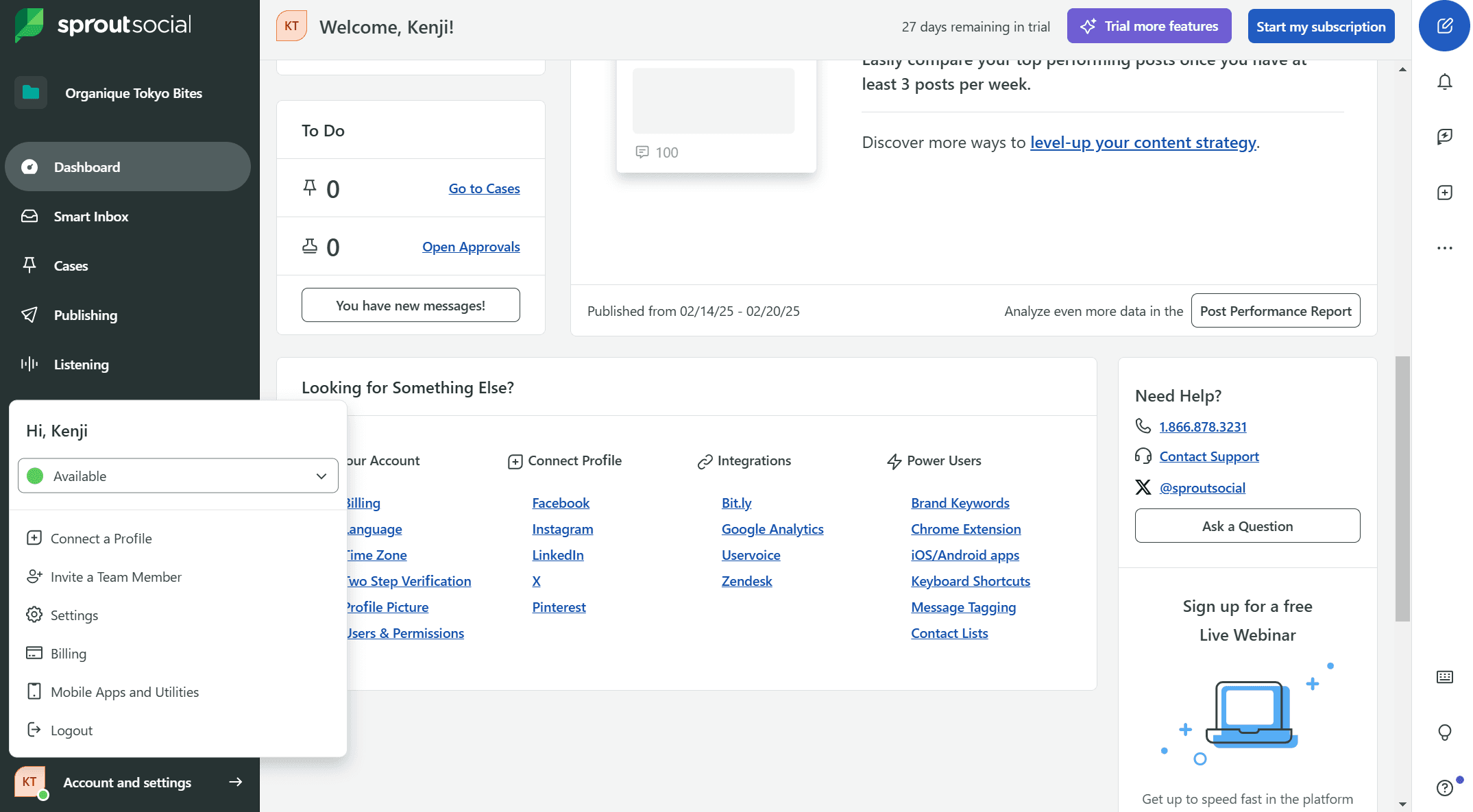The image size is (1473, 812).
Task: Click the Compose new post icon
Action: click(1444, 26)
